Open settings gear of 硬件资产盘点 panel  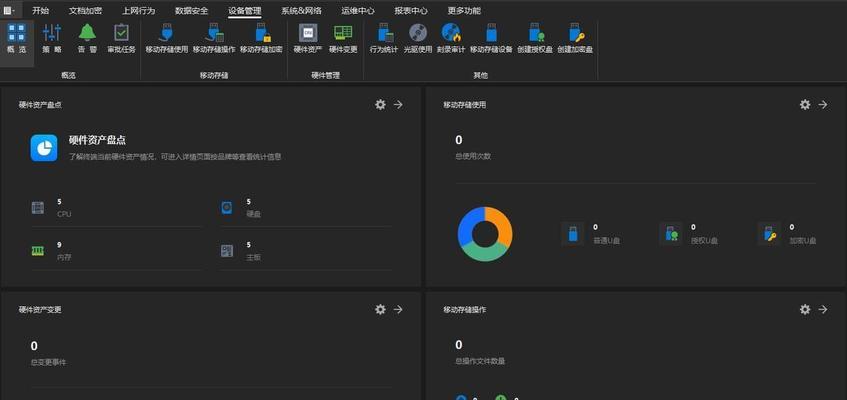(x=380, y=104)
